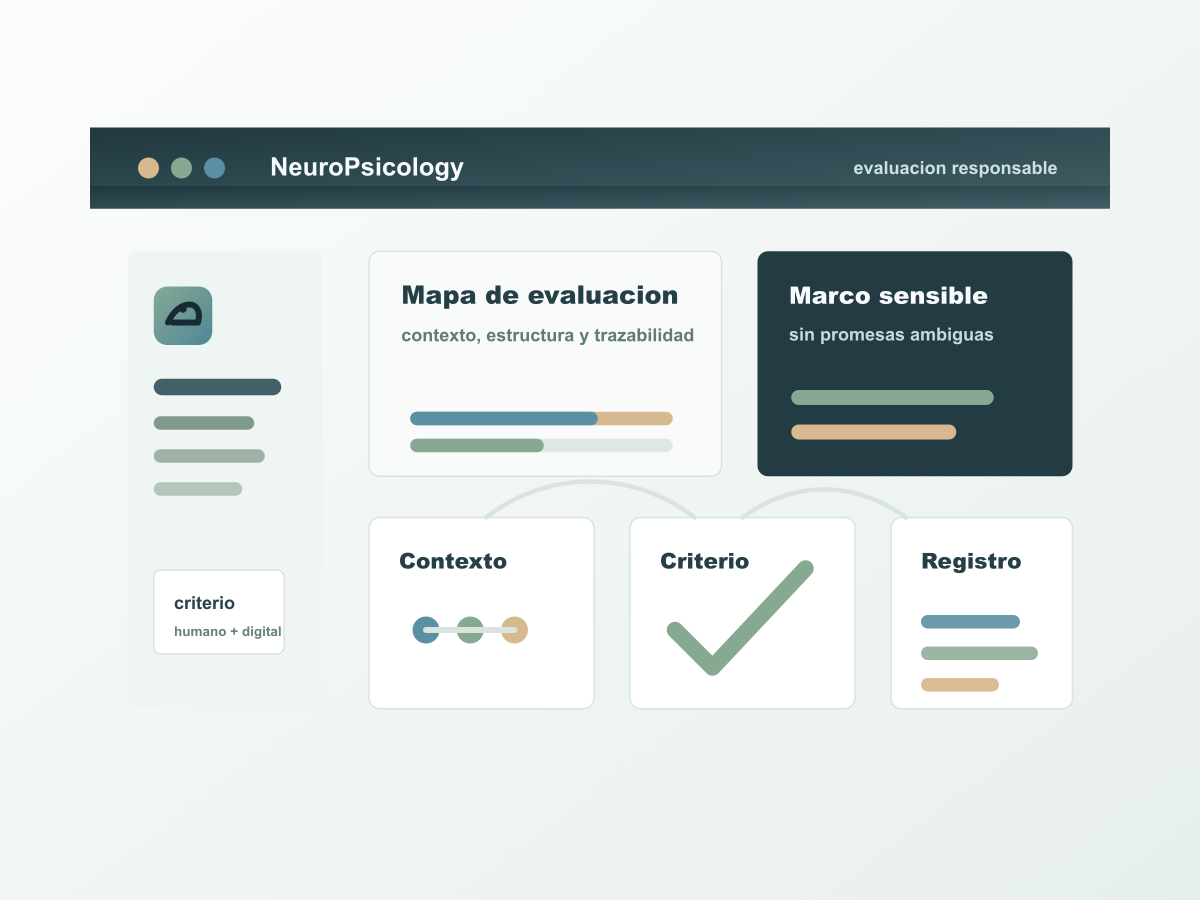
Task: Select the second sidebar menu bar
Action: [x=204, y=423]
